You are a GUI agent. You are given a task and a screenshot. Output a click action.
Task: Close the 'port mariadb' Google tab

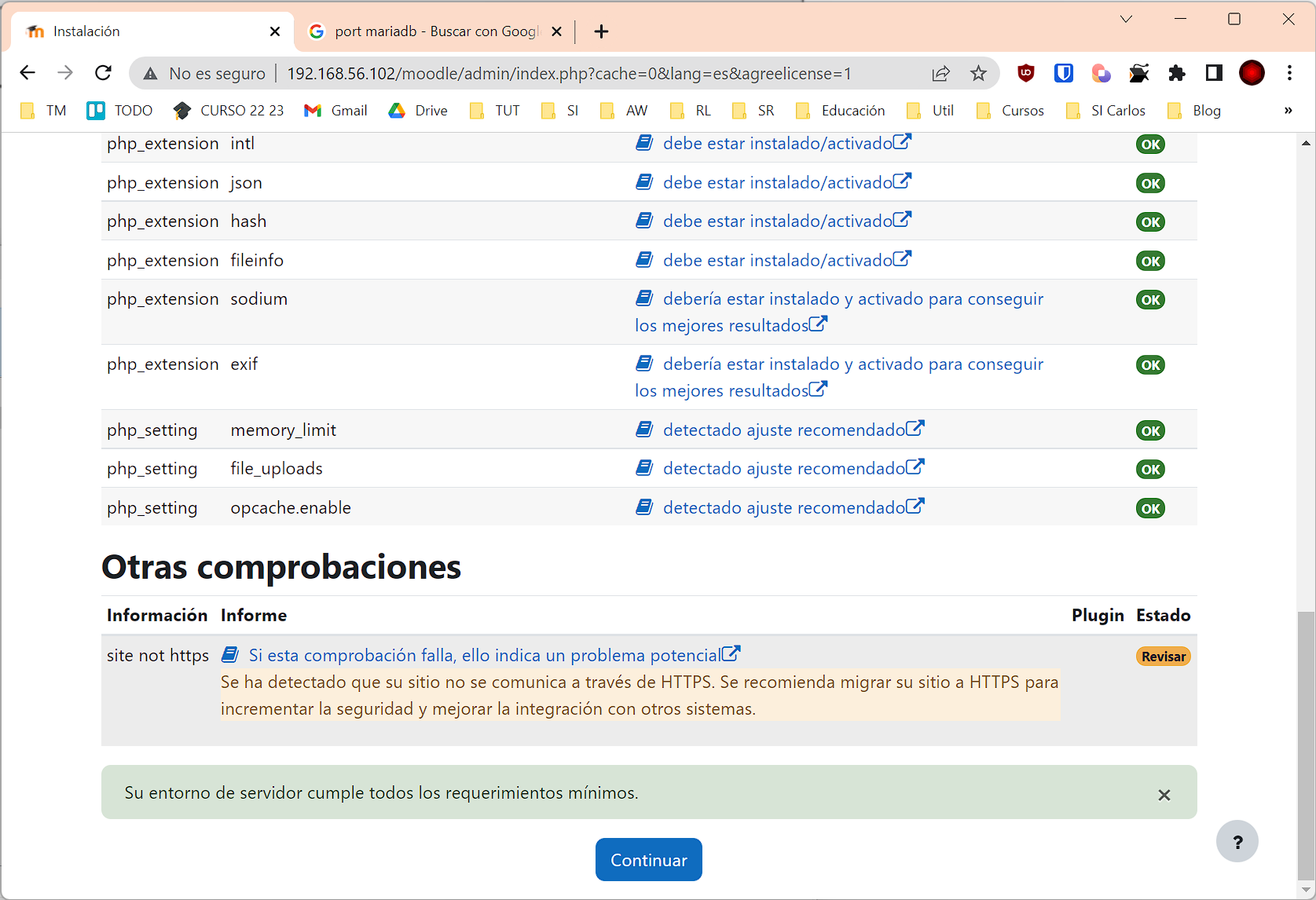[557, 31]
